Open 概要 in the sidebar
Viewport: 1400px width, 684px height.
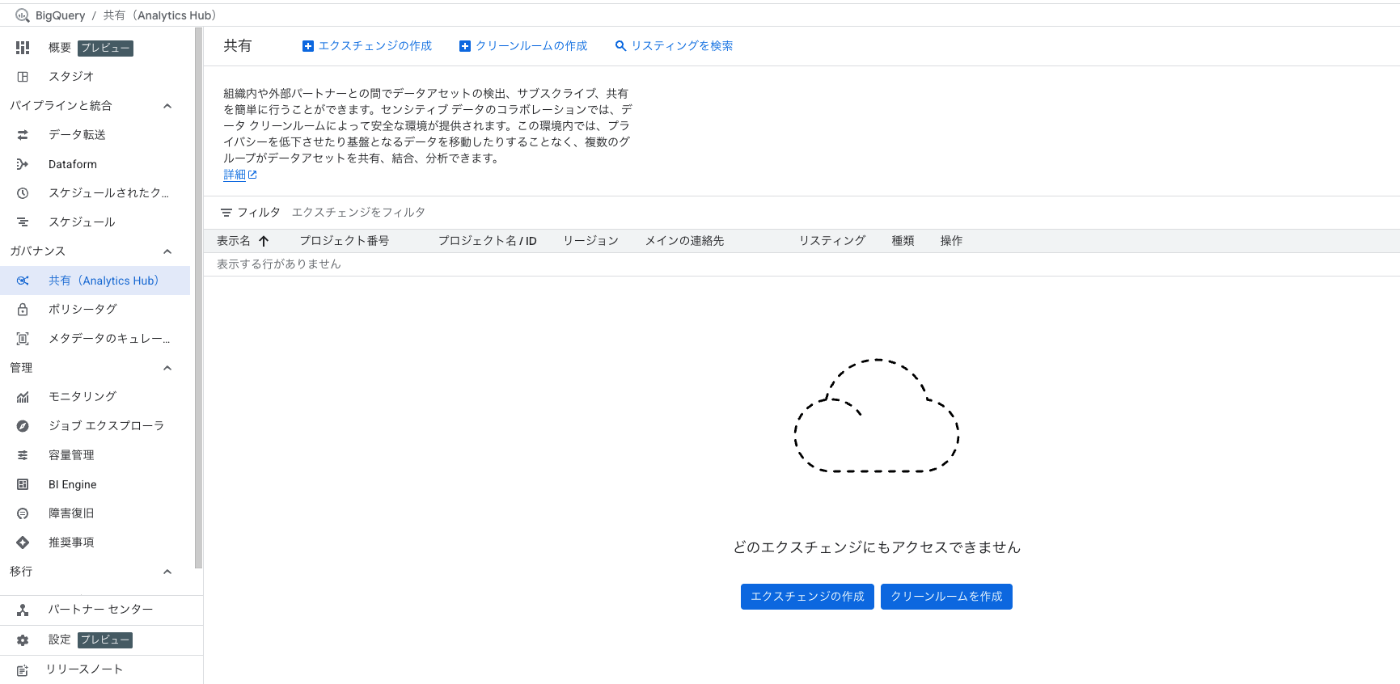tap(59, 47)
